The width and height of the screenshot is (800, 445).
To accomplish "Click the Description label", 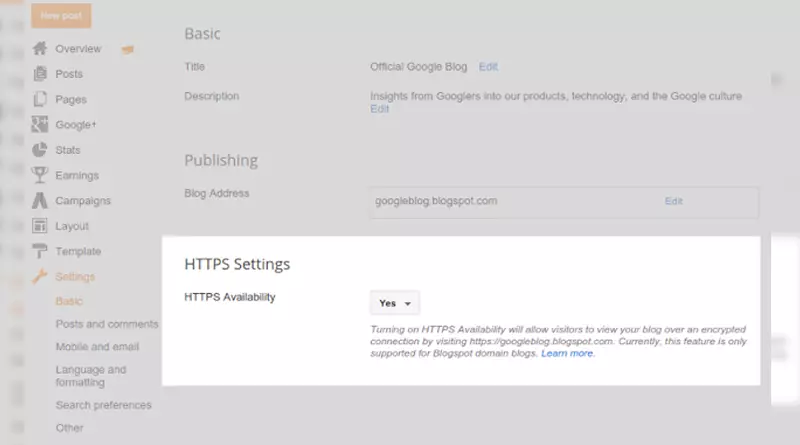I will [x=212, y=96].
